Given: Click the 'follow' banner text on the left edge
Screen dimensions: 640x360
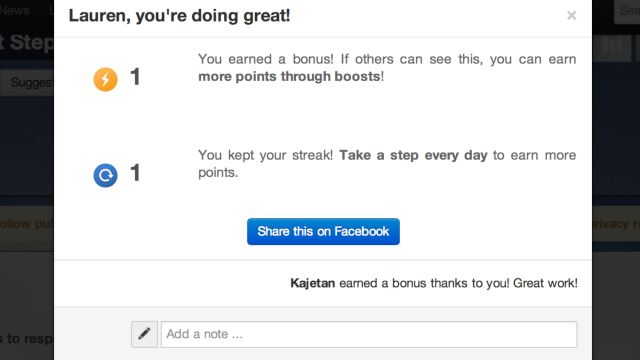Looking at the screenshot, I should pos(27,223).
